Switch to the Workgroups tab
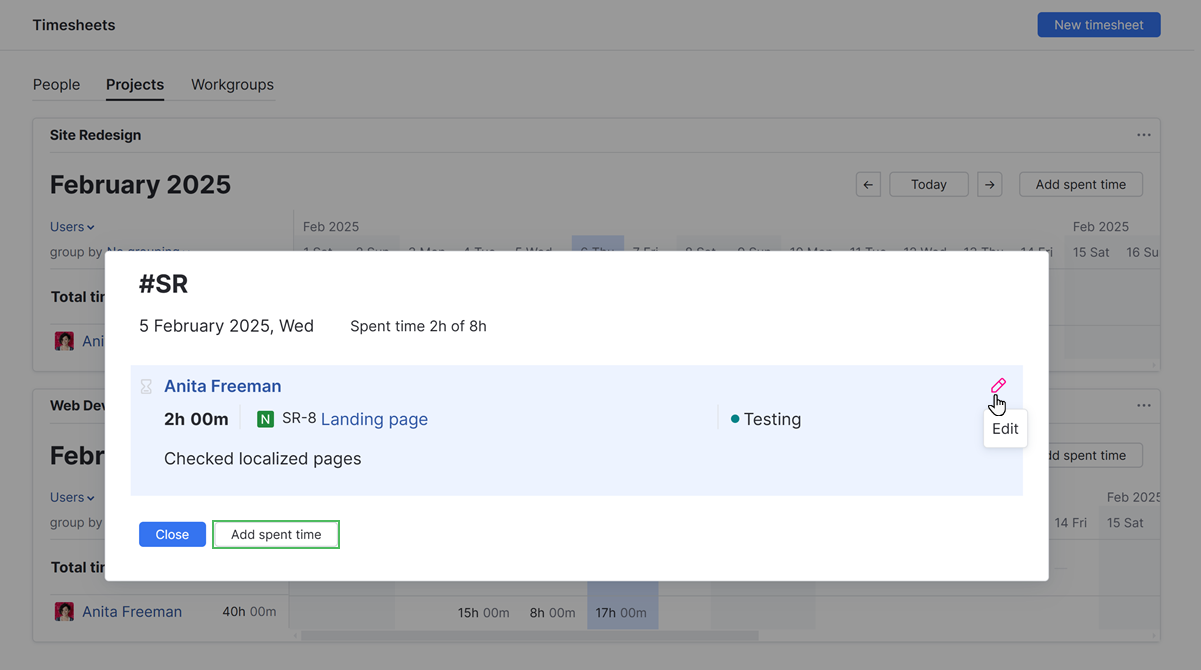The height and width of the screenshot is (670, 1201). (231, 85)
